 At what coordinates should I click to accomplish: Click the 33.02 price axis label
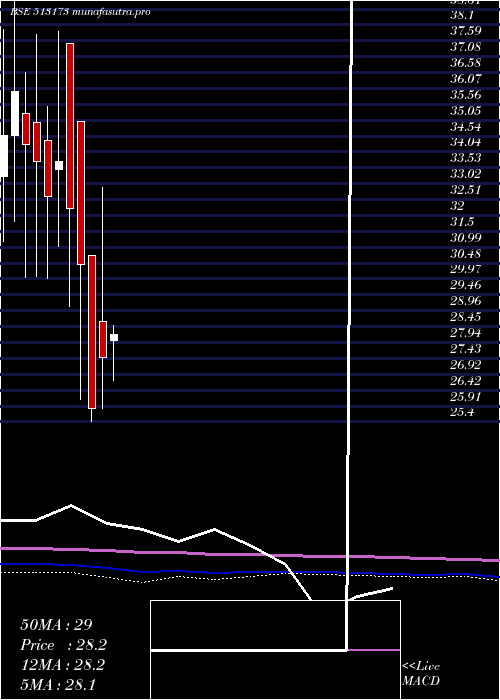466,174
